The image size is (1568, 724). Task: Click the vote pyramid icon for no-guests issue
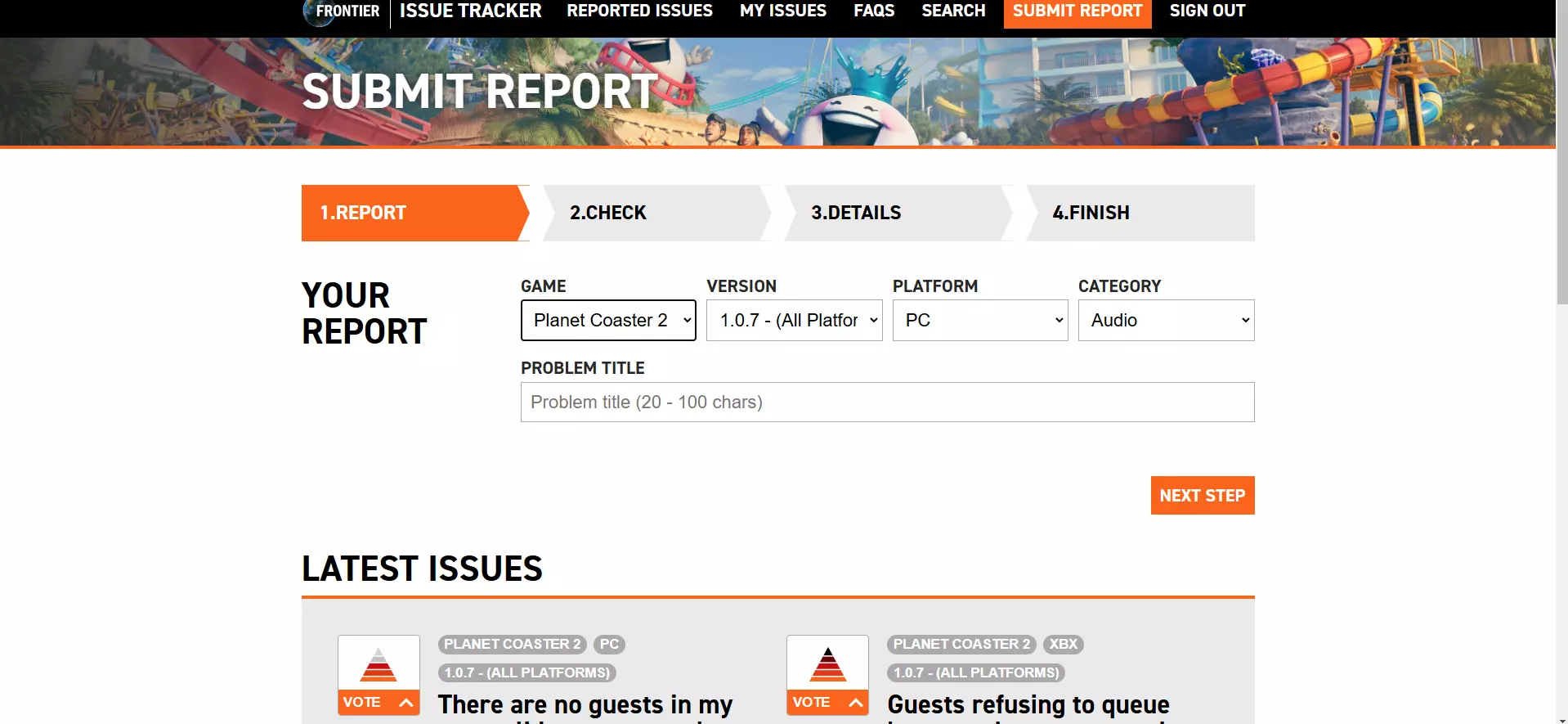pos(379,664)
